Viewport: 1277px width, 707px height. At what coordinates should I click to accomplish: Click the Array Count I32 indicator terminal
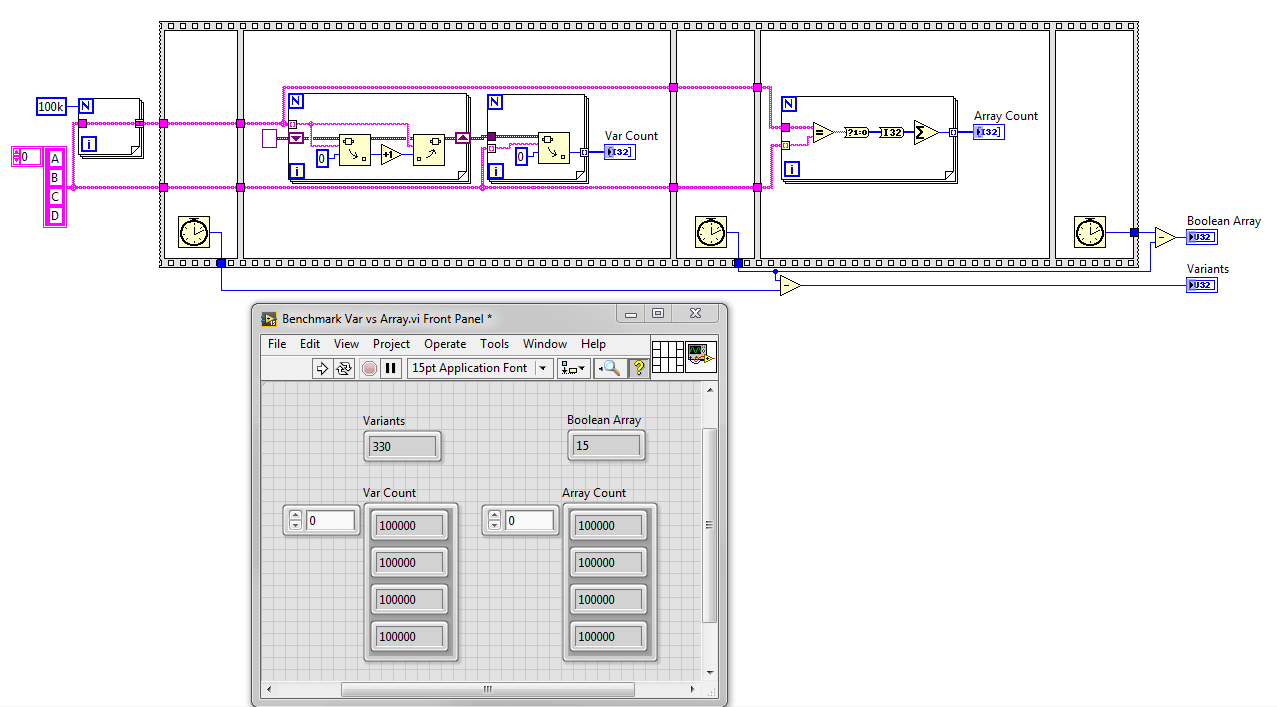click(x=988, y=132)
